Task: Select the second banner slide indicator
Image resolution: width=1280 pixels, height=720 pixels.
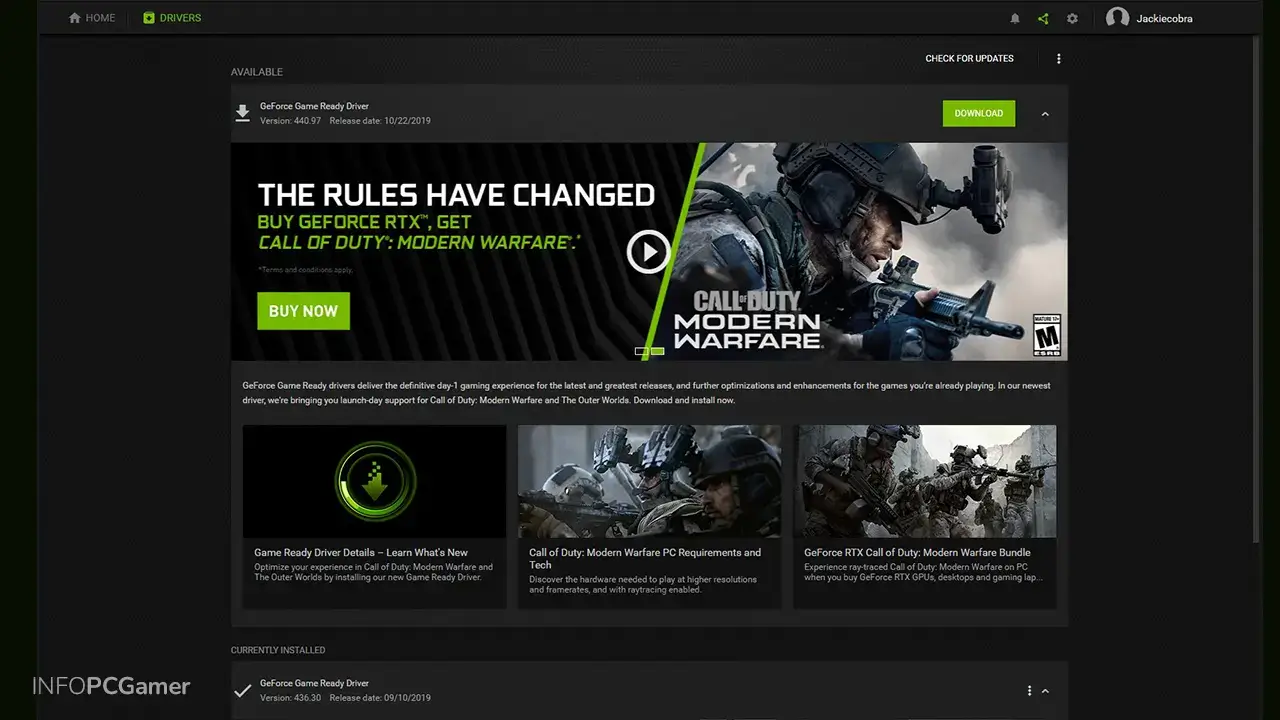Action: 658,351
